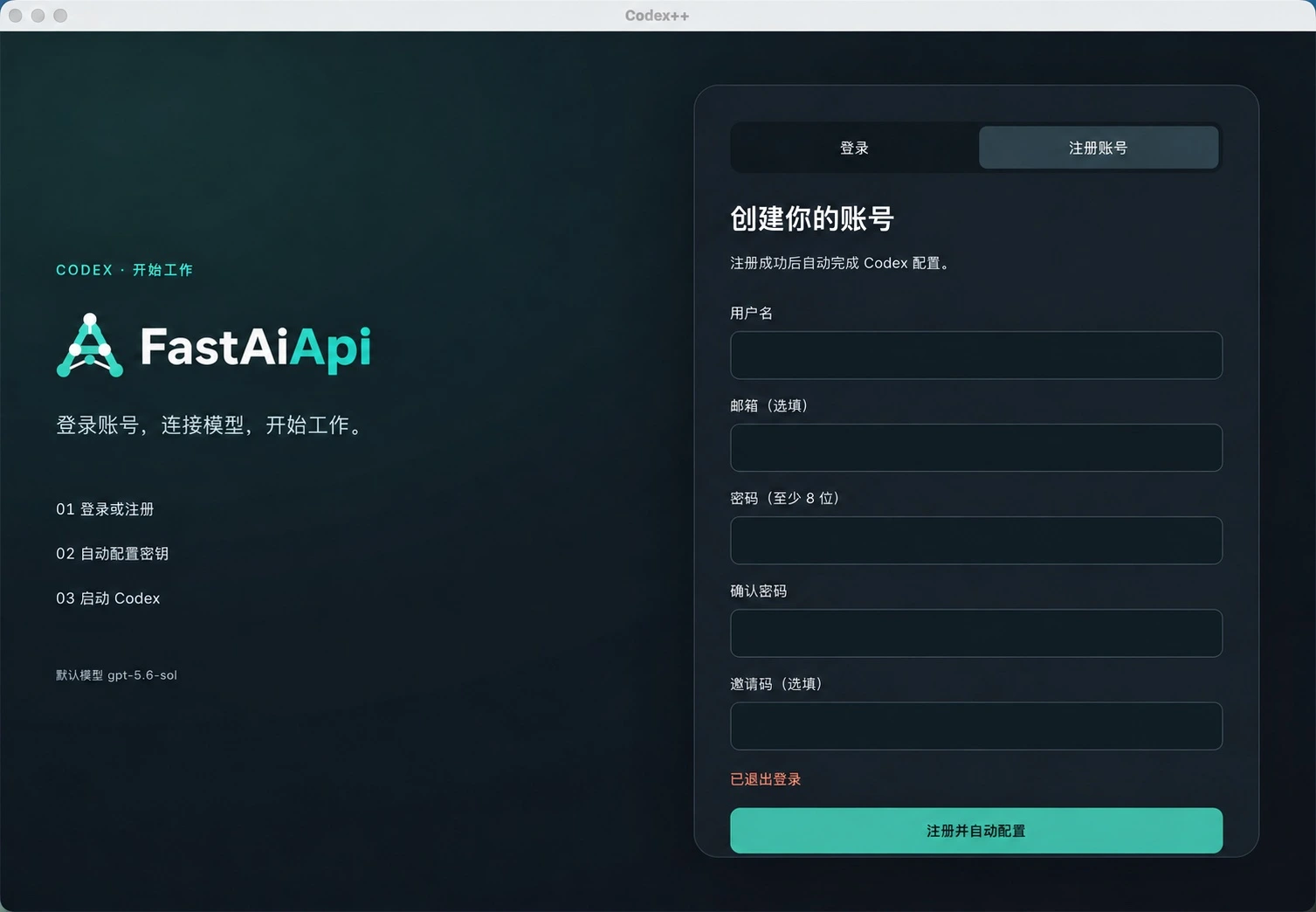Image resolution: width=1316 pixels, height=912 pixels.
Task: Click the 创建你的账号 heading
Action: point(812,218)
